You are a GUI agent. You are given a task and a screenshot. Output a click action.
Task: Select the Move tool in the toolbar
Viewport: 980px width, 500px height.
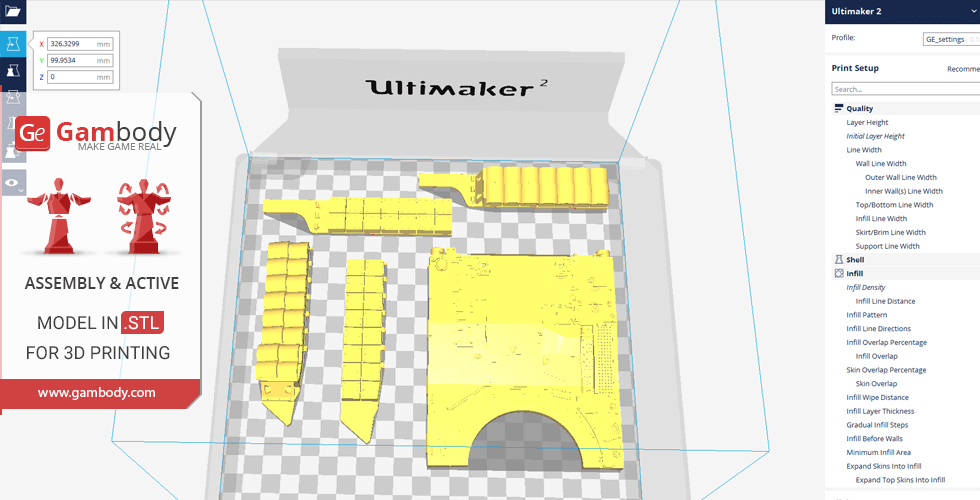(x=13, y=45)
